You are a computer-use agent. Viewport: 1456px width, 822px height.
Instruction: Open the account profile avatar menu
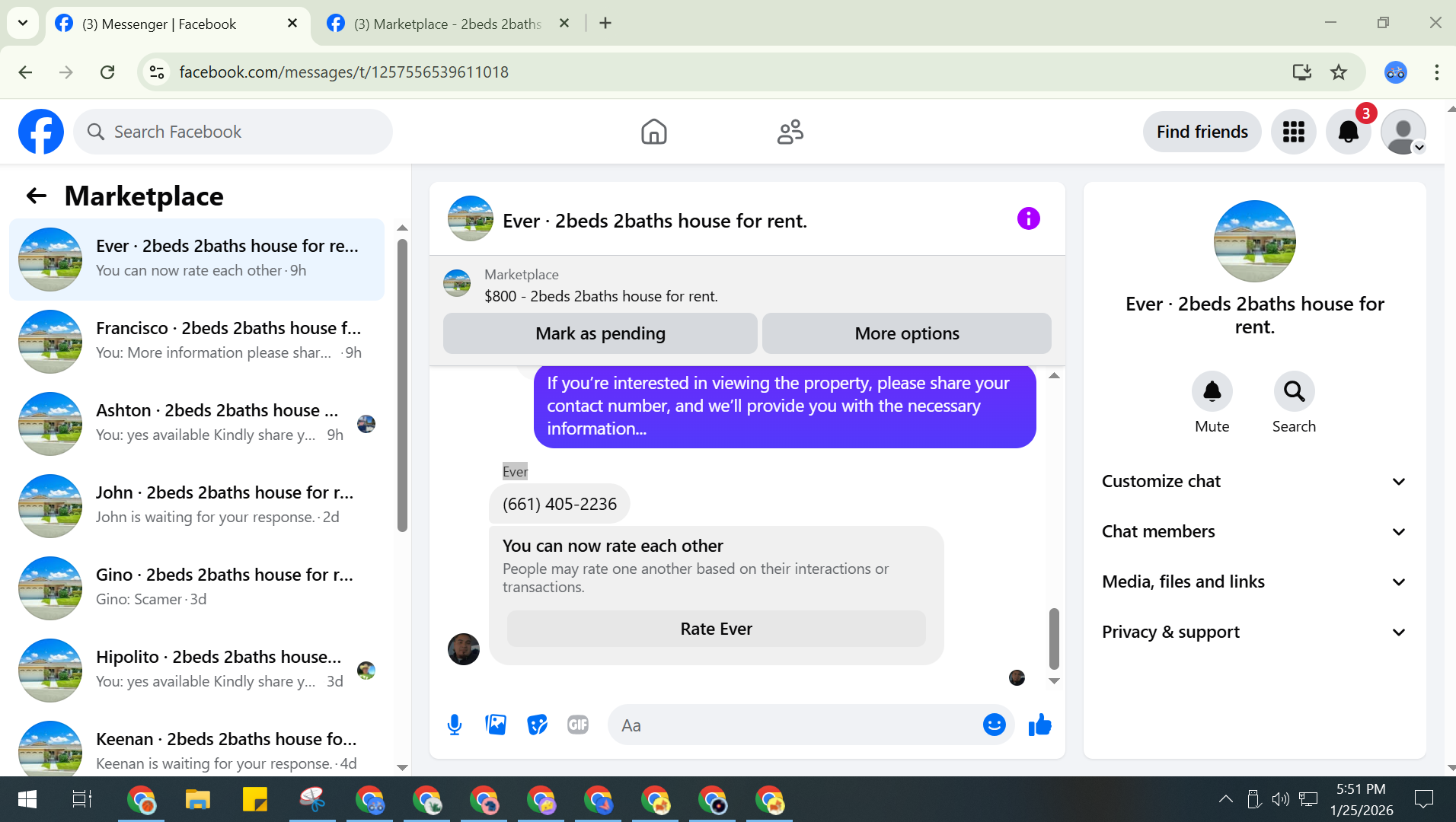pyautogui.click(x=1403, y=132)
